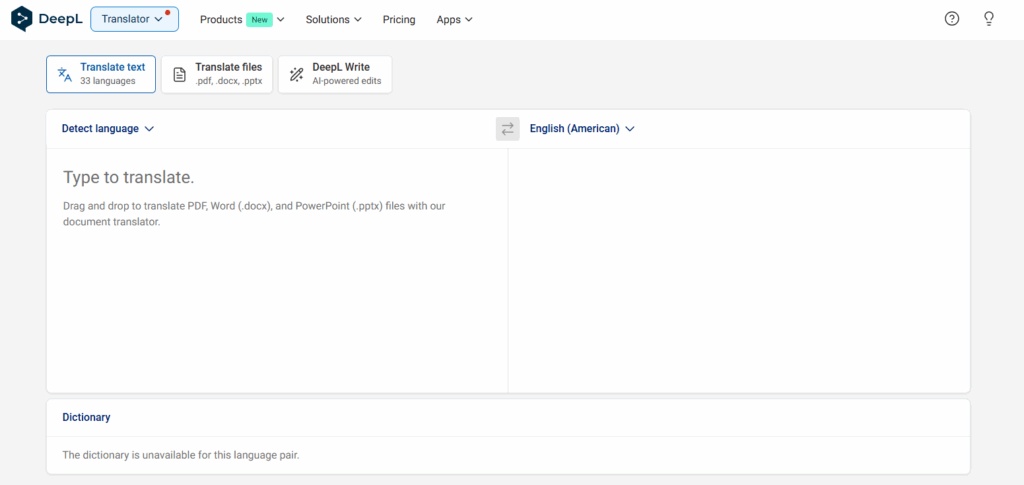Click the Dictionary section heading
This screenshot has width=1024, height=485.
click(86, 417)
